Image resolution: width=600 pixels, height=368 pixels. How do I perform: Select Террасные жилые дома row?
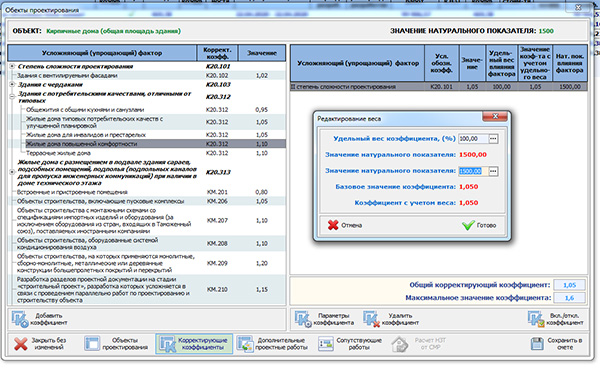(x=147, y=153)
